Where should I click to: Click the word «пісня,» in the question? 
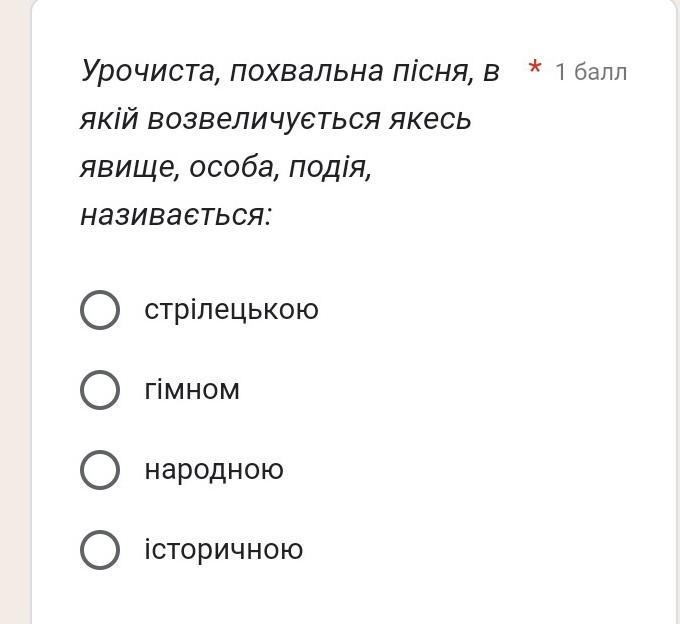pyautogui.click(x=433, y=72)
